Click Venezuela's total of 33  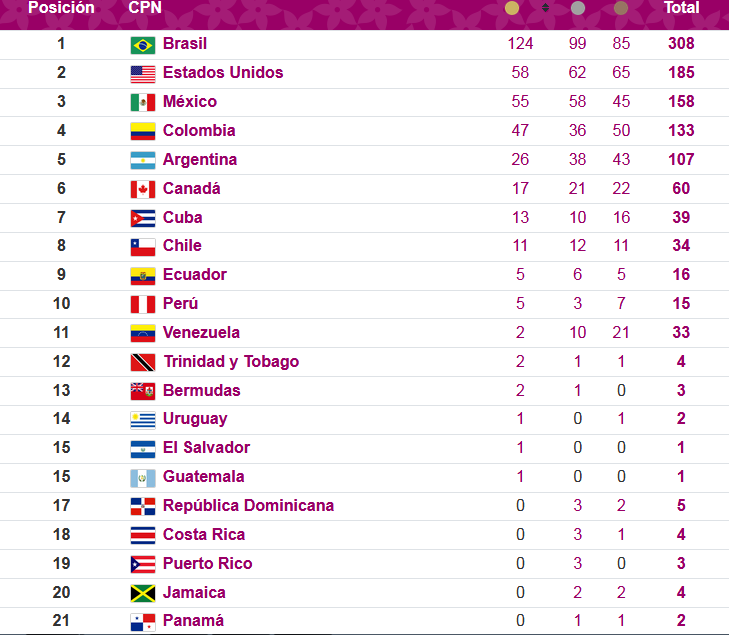pyautogui.click(x=681, y=332)
